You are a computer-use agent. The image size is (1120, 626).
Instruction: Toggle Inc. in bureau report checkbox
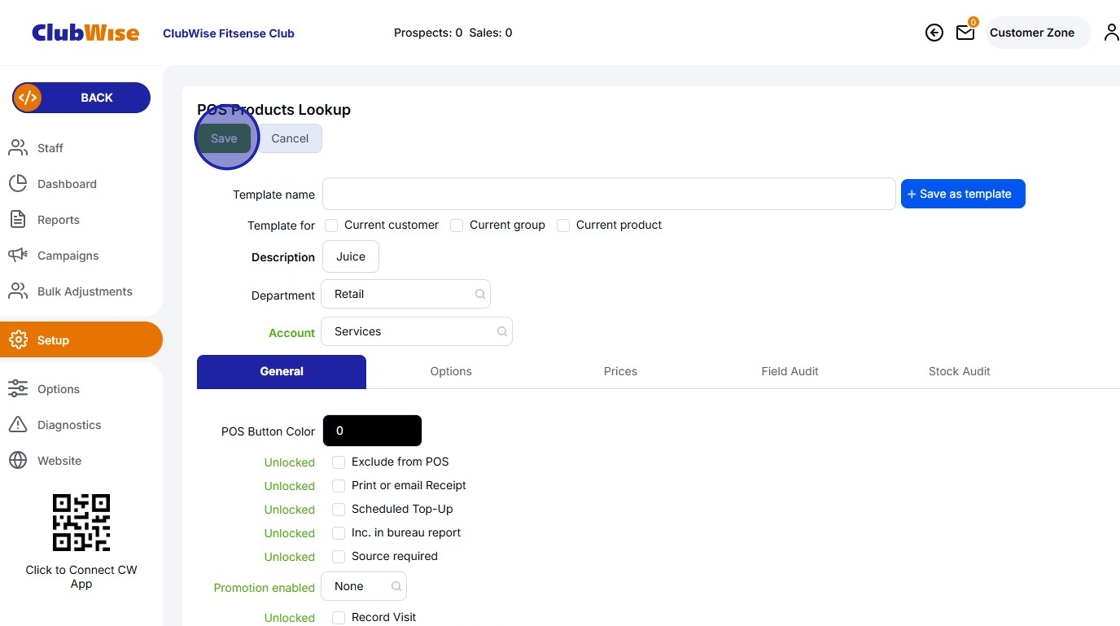click(x=339, y=533)
